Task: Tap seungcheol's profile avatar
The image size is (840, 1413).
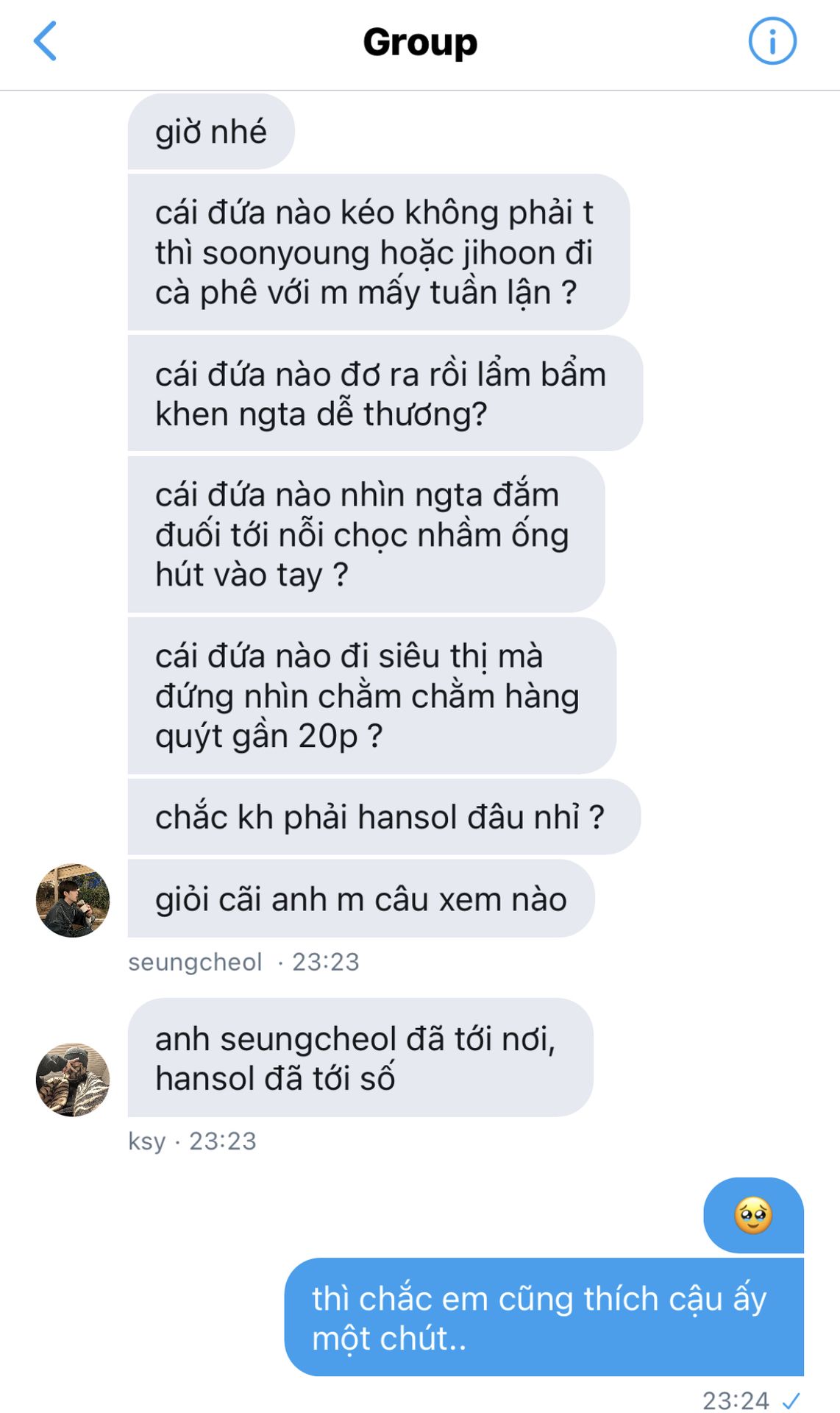Action: coord(73,900)
